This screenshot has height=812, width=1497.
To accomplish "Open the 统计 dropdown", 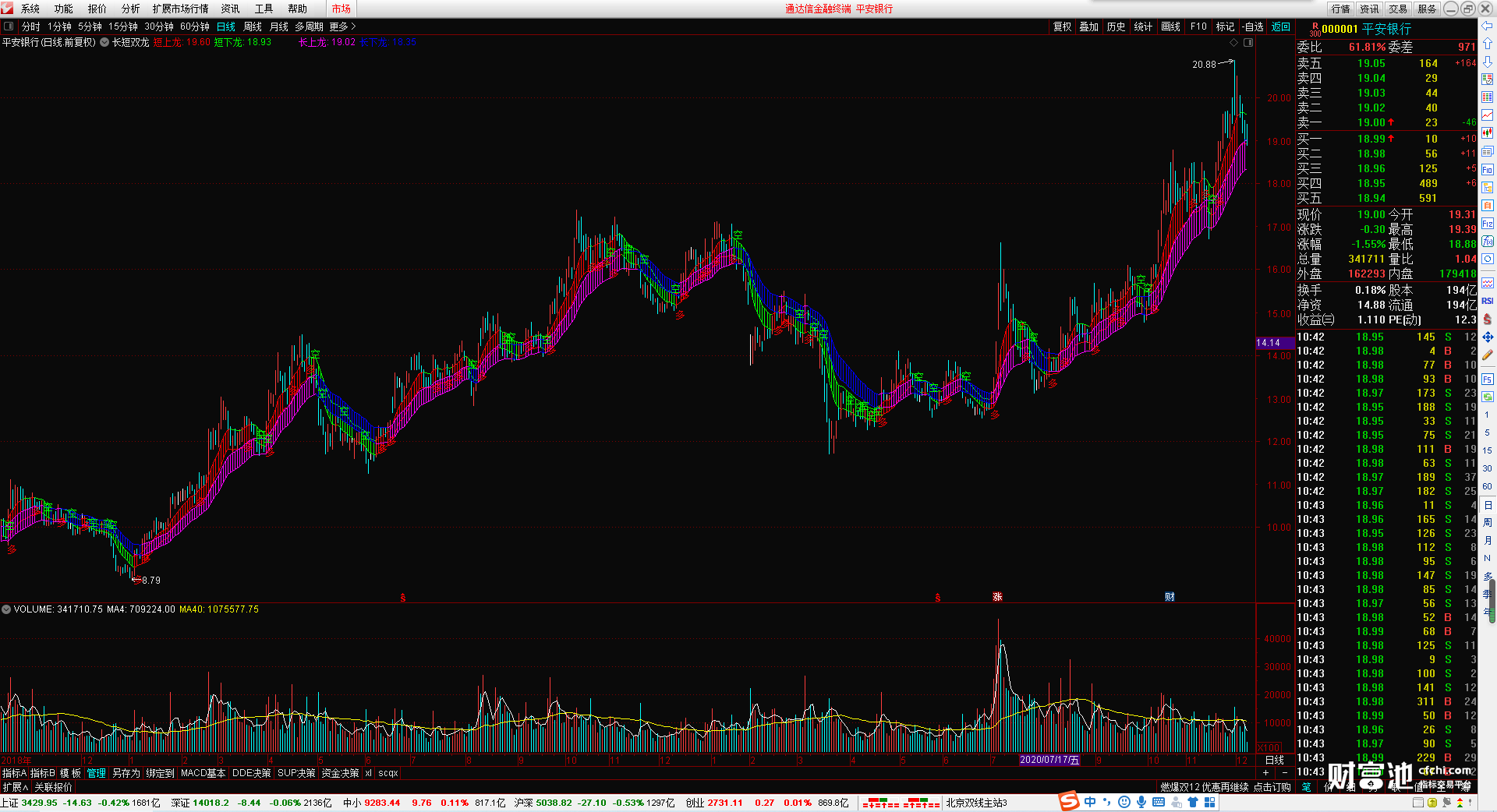I will [1143, 26].
